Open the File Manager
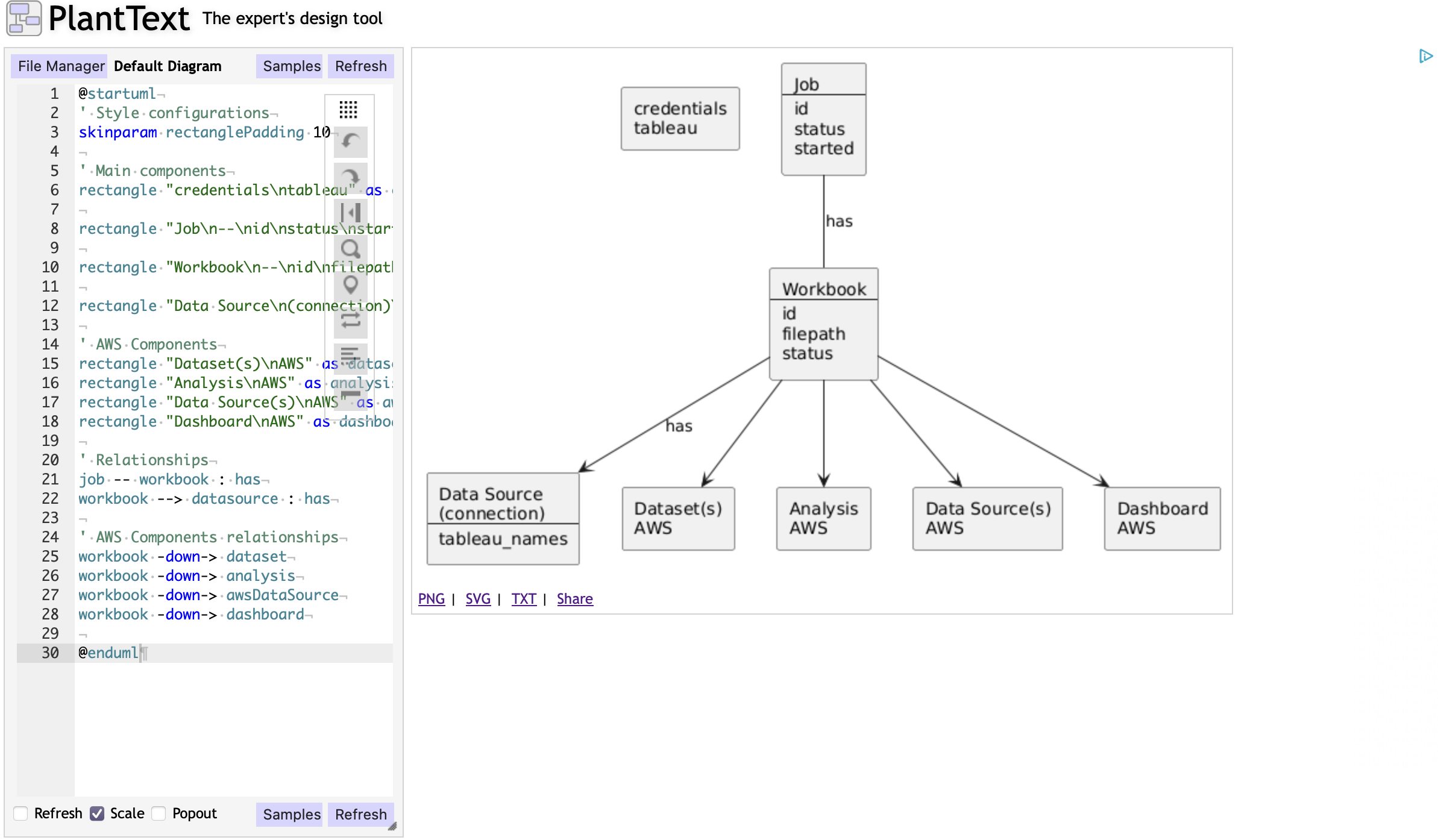 [x=59, y=66]
